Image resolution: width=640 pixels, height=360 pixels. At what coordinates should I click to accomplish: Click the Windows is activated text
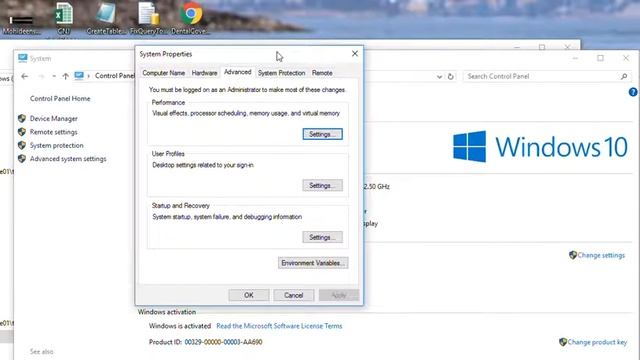[180, 326]
